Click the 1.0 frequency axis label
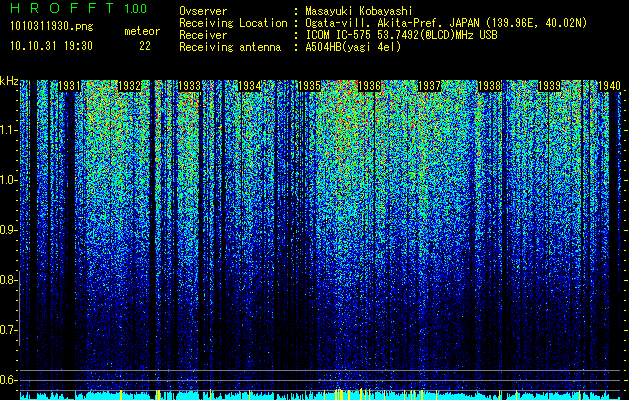Image resolution: width=629 pixels, height=400 pixels. 9,180
